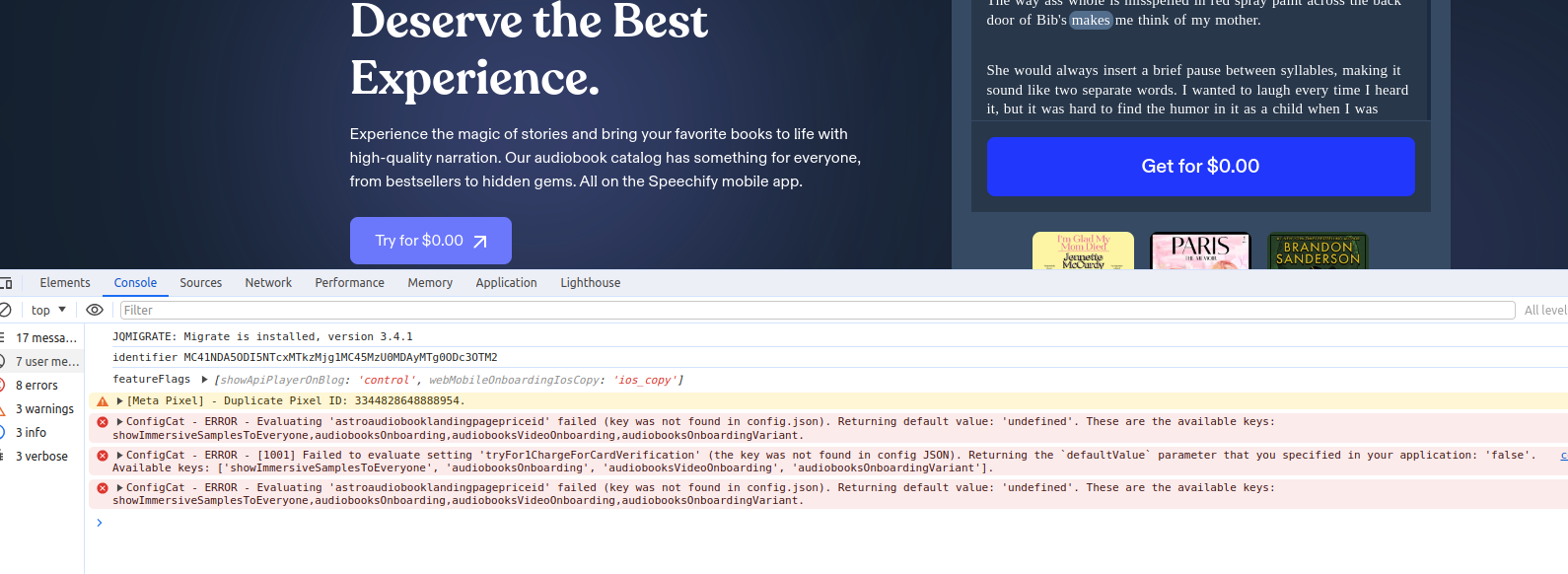Select '17 messages' in console sidebar

[x=41, y=337]
